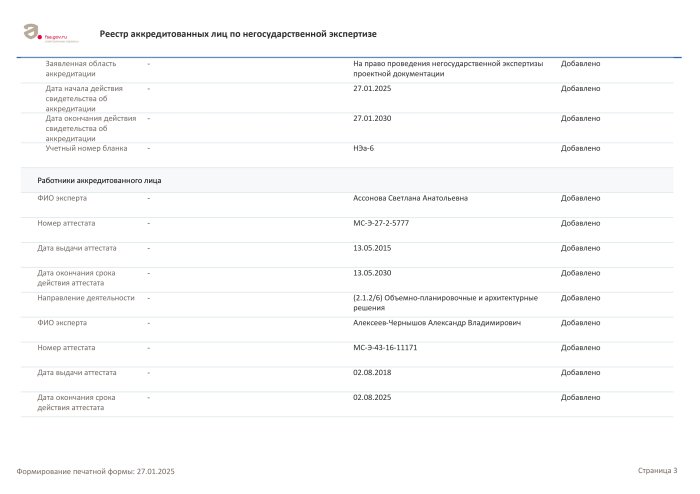The width and height of the screenshot is (700, 494).
Task: Click 'Добавлено' in the 02.08.2018 row
Action: (x=580, y=373)
